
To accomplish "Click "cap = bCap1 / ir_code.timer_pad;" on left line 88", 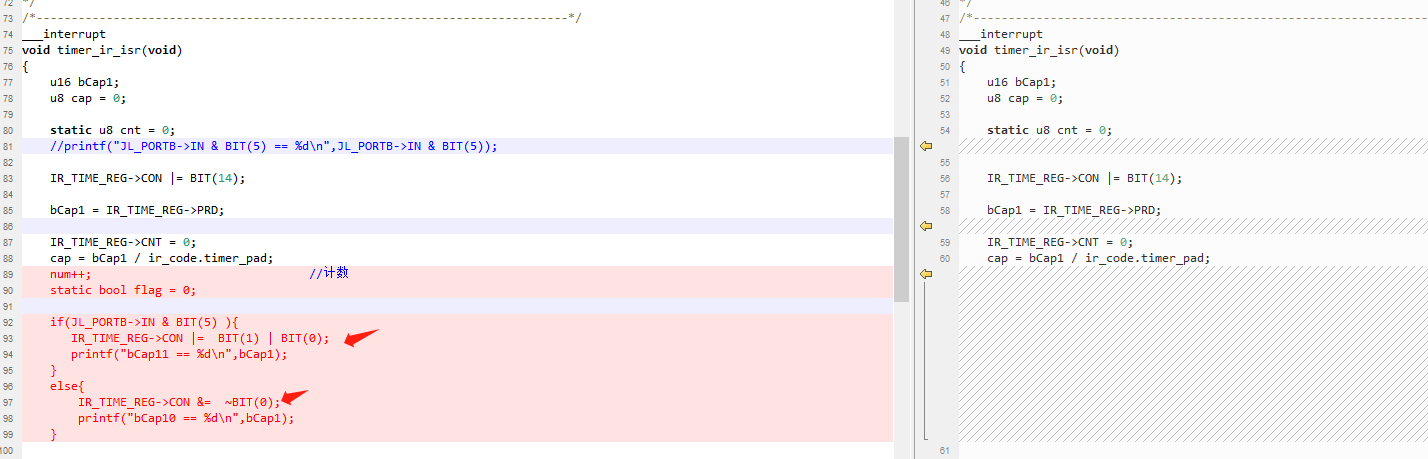I will point(162,258).
